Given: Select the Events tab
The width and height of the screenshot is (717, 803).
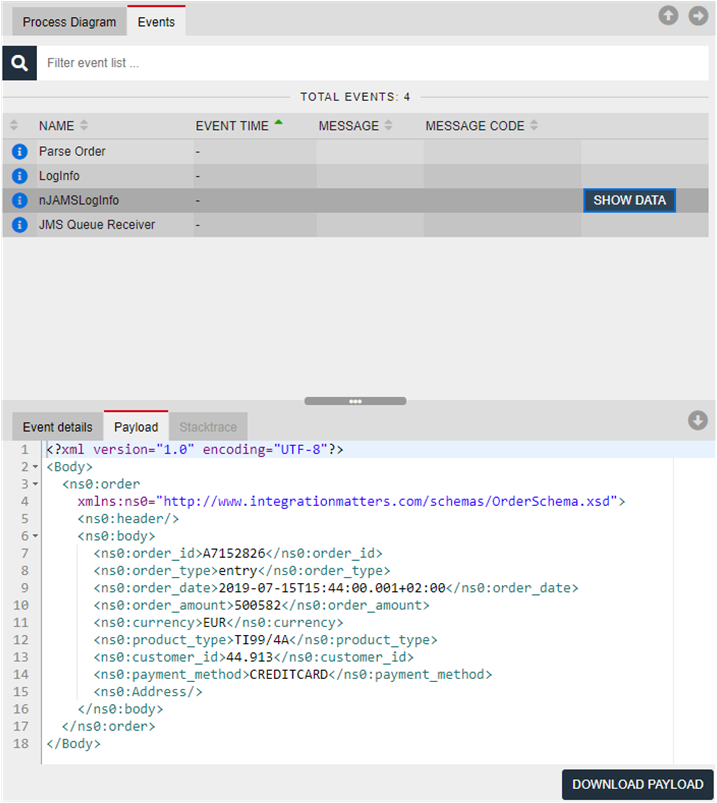Looking at the screenshot, I should 156,22.
